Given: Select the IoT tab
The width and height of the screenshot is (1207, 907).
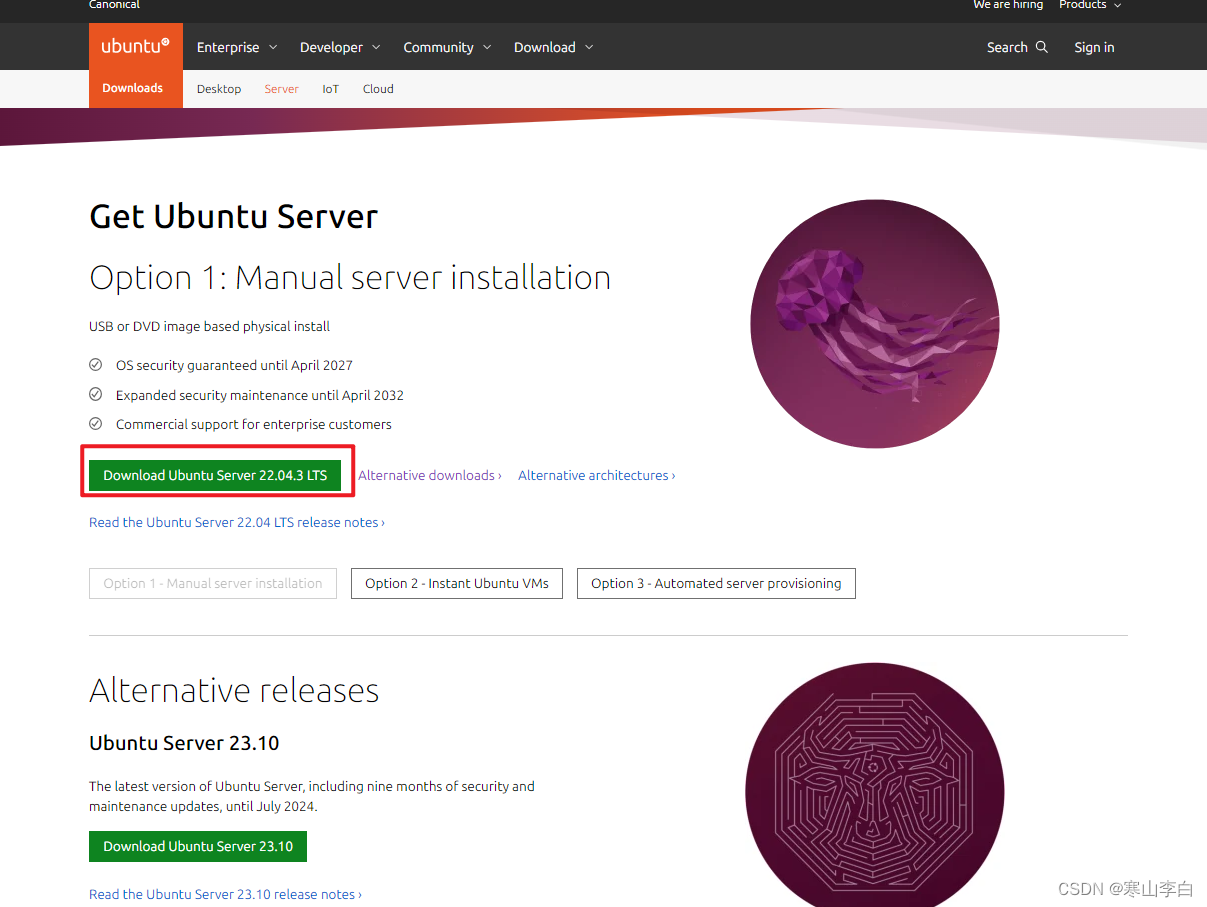Looking at the screenshot, I should pyautogui.click(x=330, y=88).
